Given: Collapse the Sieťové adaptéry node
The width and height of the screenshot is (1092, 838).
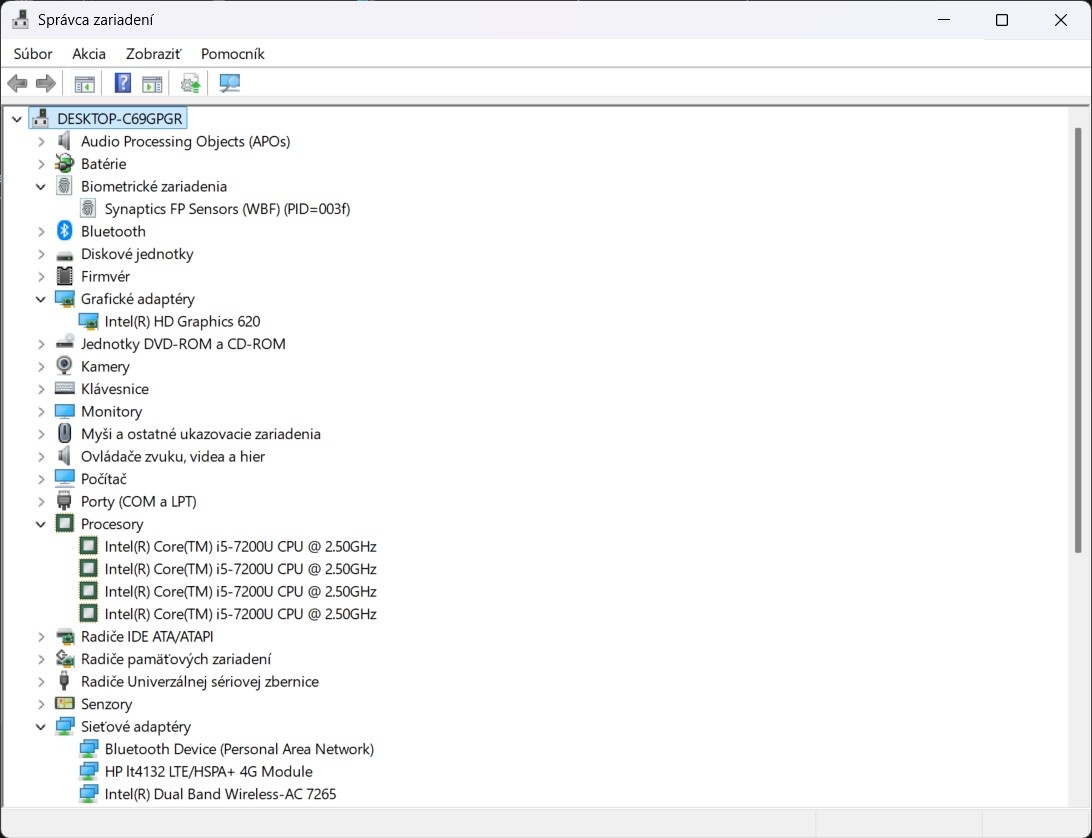Looking at the screenshot, I should pos(41,727).
